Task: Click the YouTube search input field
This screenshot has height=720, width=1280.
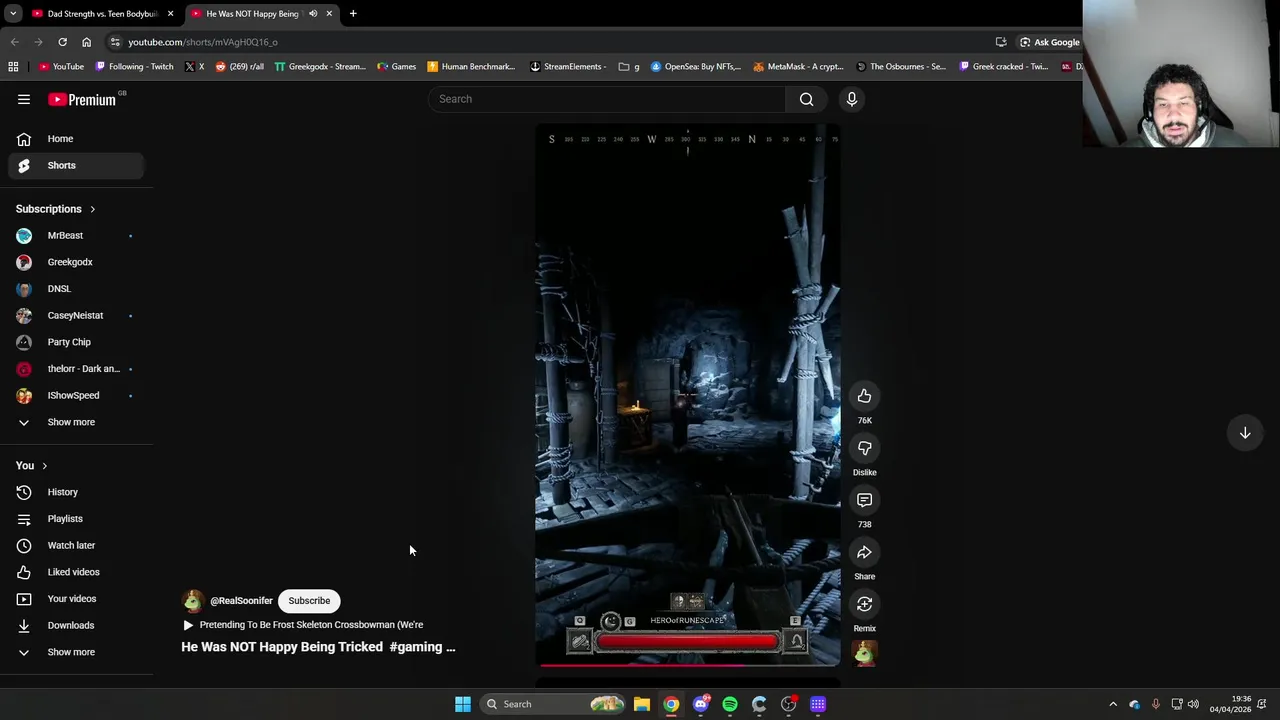Action: coord(607,99)
